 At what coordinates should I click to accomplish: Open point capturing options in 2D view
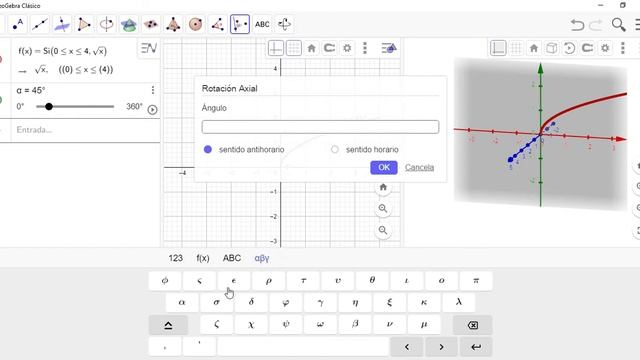click(x=329, y=48)
